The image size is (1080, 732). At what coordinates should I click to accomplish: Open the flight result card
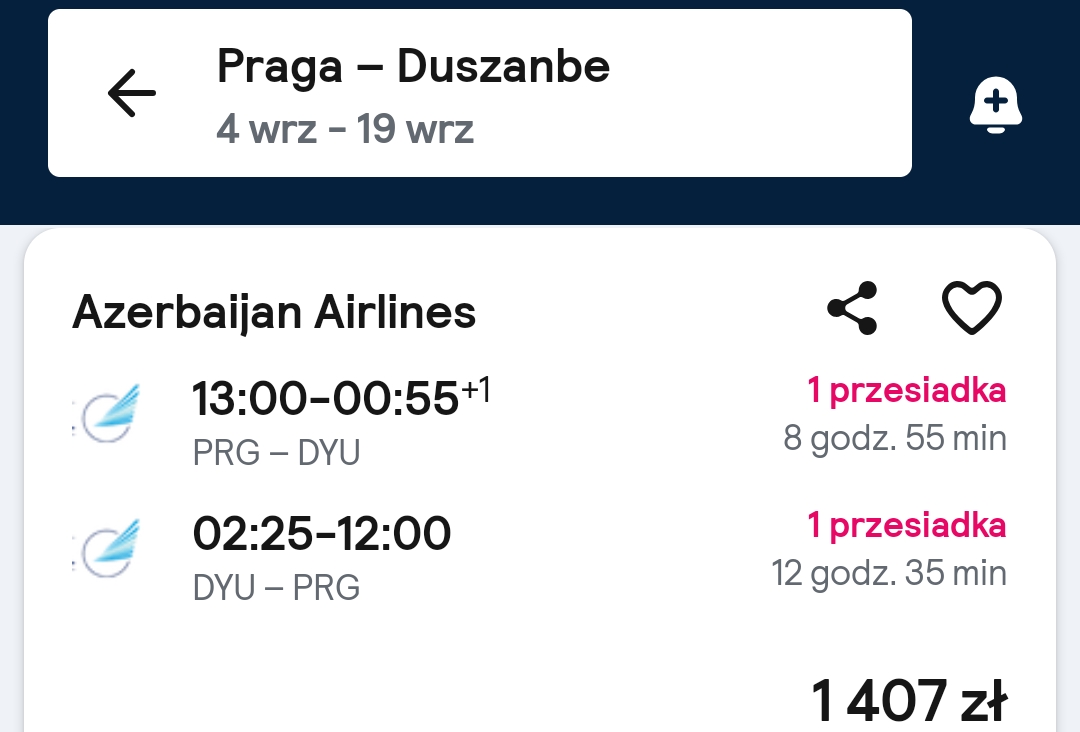[540, 481]
